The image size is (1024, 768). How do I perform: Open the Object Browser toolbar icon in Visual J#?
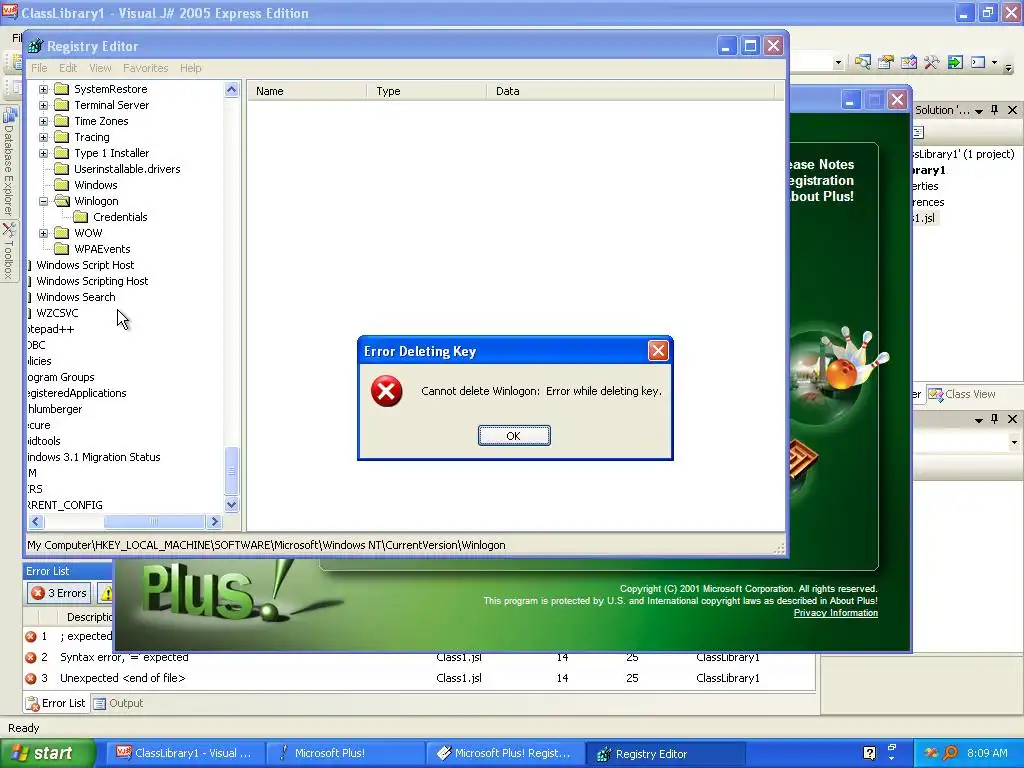point(908,62)
